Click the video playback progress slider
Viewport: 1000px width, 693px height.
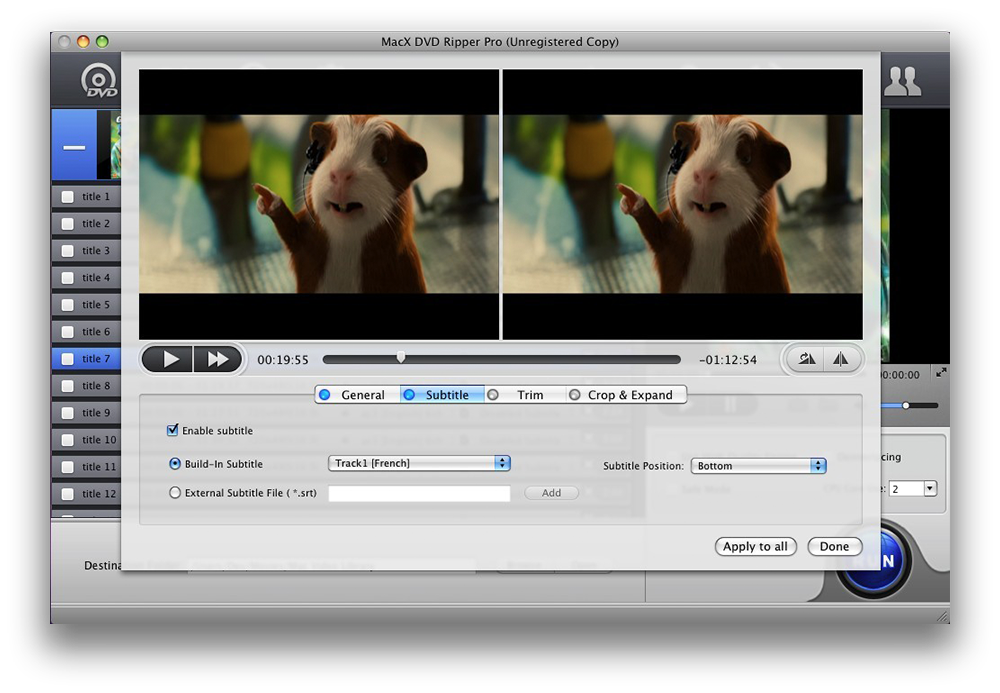[x=501, y=359]
